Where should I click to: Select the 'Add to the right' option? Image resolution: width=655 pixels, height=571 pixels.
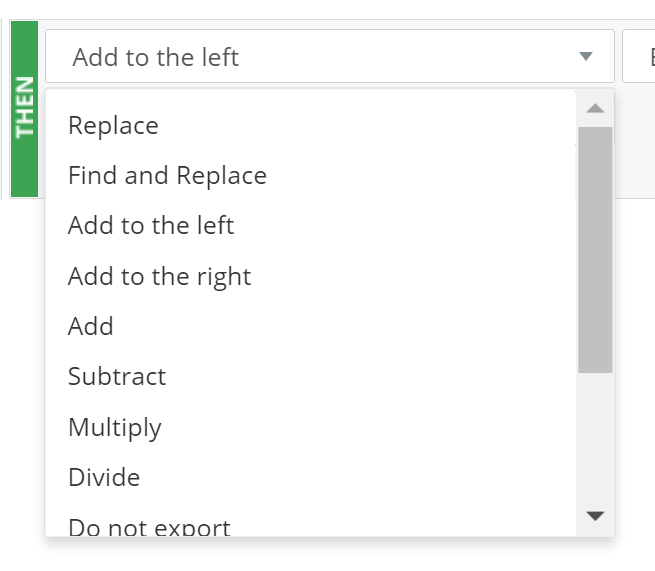[310, 276]
